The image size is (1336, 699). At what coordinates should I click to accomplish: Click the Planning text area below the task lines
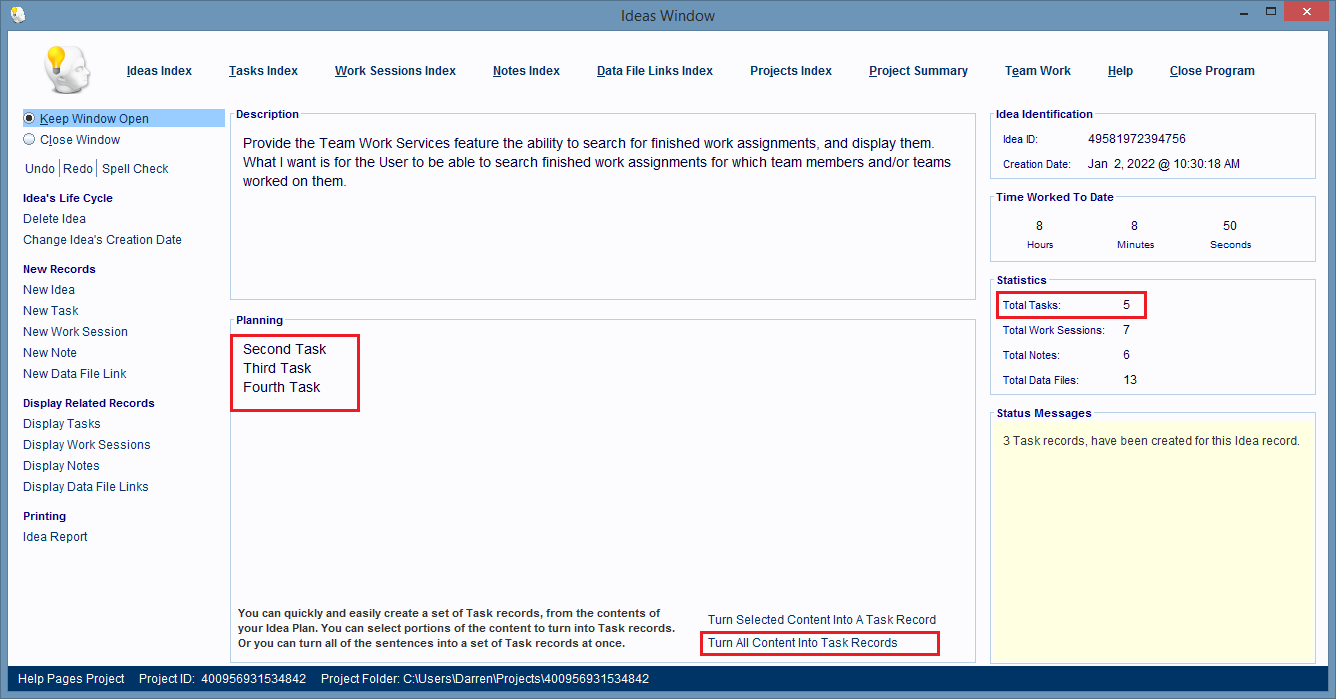603,500
